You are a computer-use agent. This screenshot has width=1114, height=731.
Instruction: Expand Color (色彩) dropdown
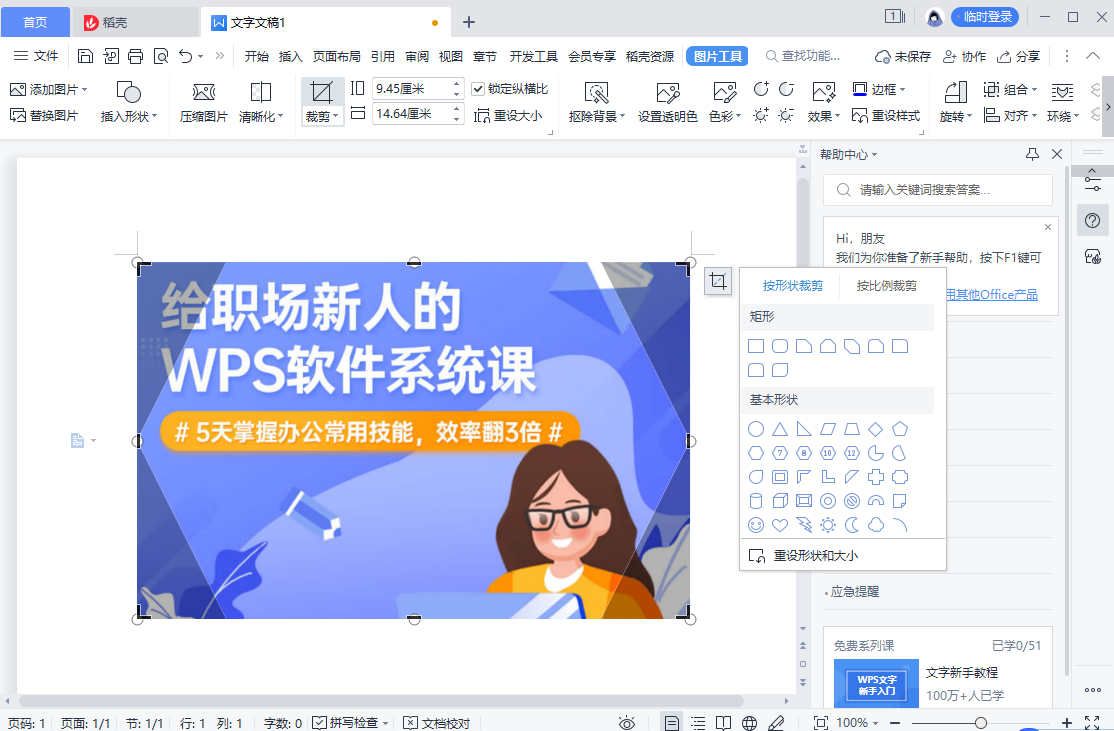tap(738, 117)
